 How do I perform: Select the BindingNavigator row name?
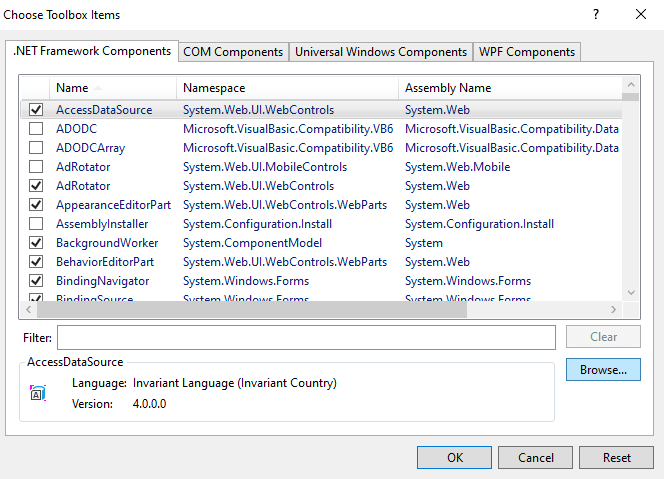tap(102, 281)
